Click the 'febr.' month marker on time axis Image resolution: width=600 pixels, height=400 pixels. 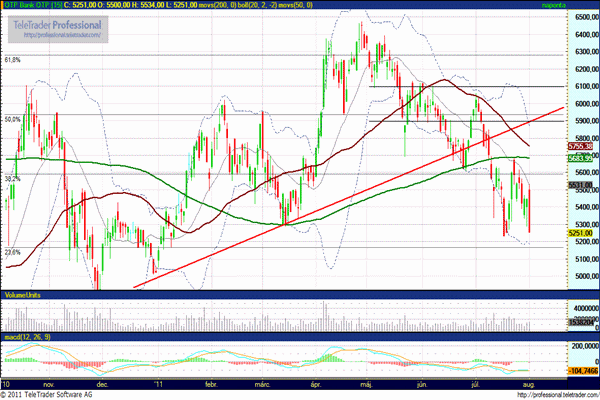(211, 383)
